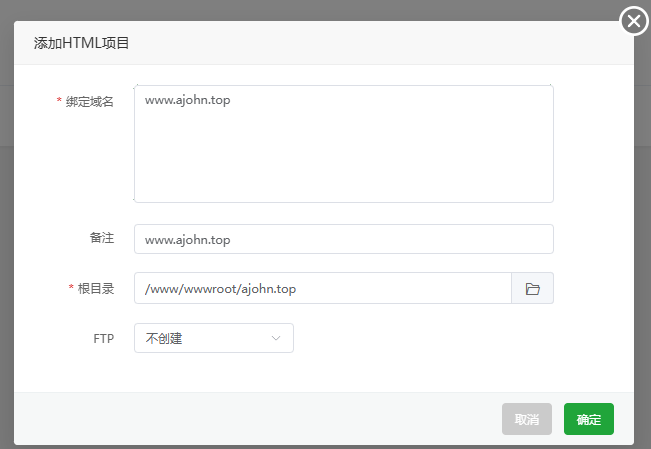
Task: Click the 备注 field label
Action: 102,238
